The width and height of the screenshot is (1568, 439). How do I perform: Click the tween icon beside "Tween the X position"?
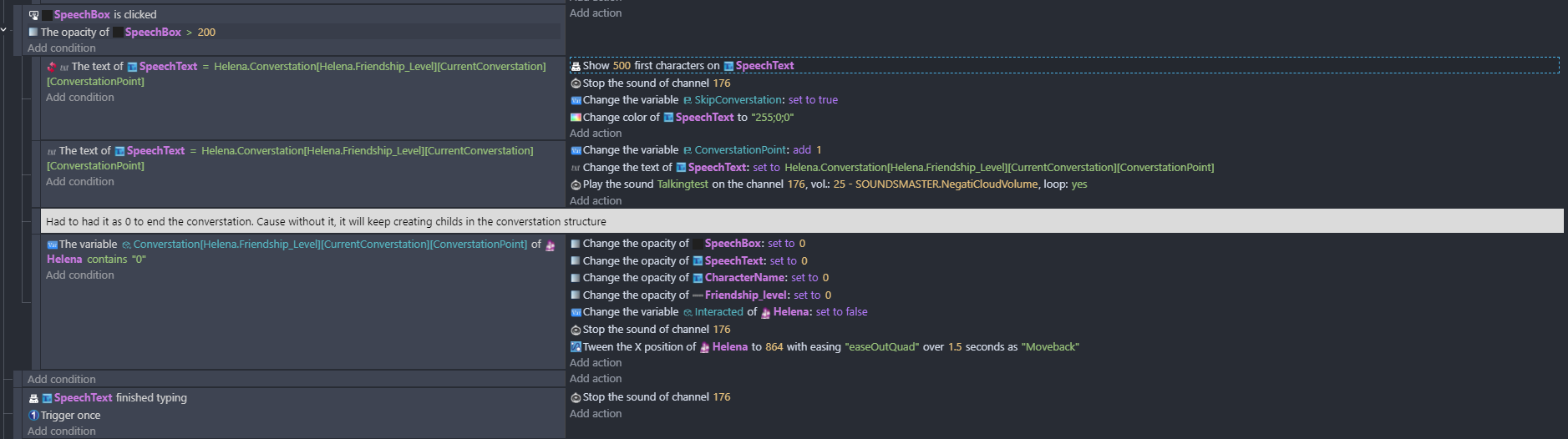click(x=576, y=347)
